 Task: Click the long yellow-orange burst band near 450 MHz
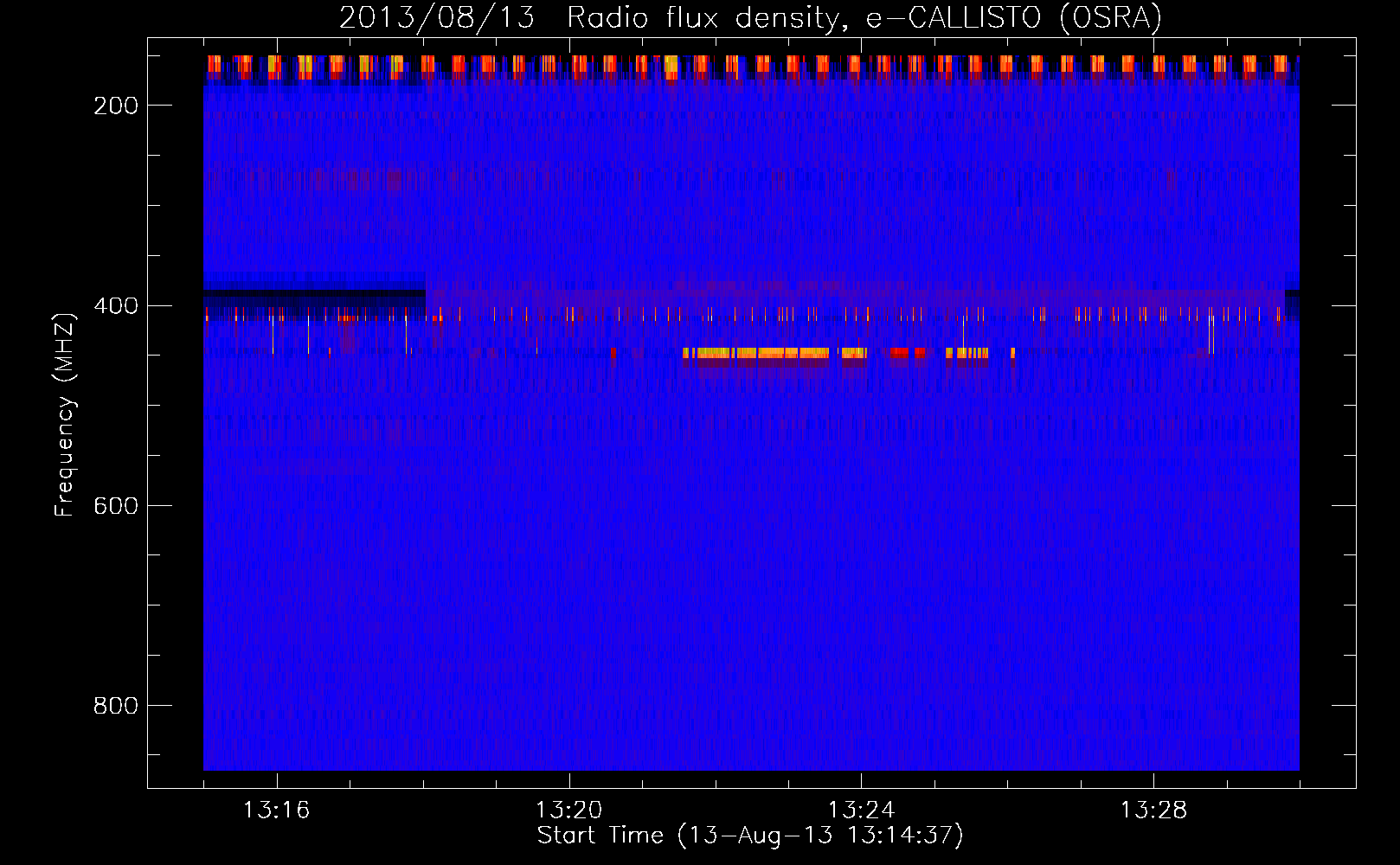click(755, 353)
